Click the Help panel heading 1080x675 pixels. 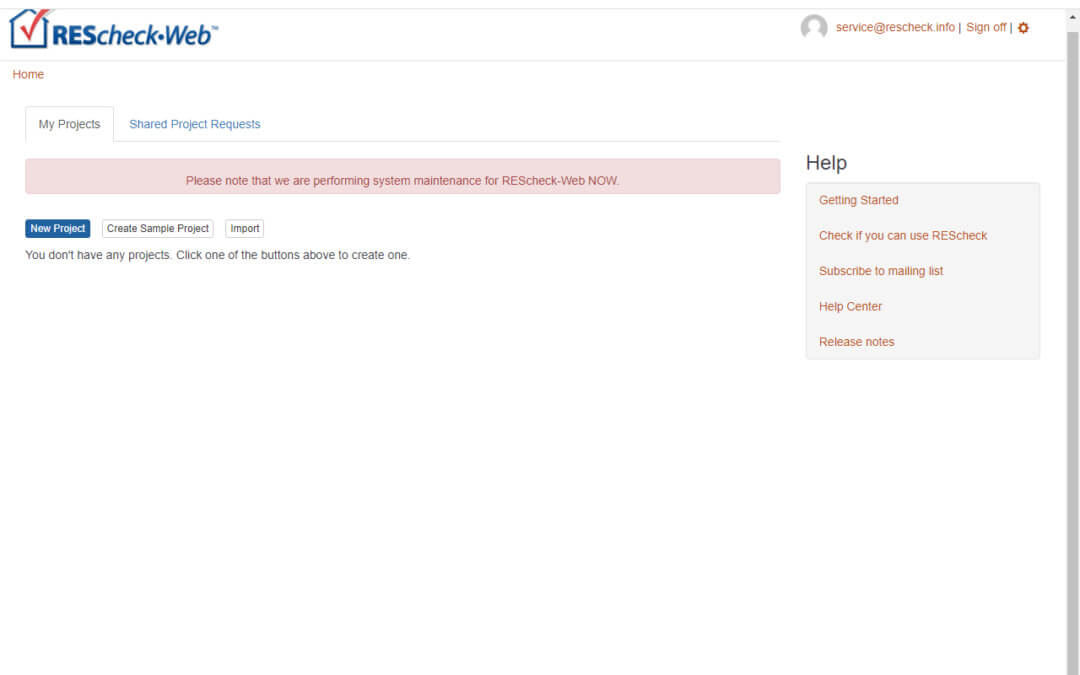(x=826, y=163)
